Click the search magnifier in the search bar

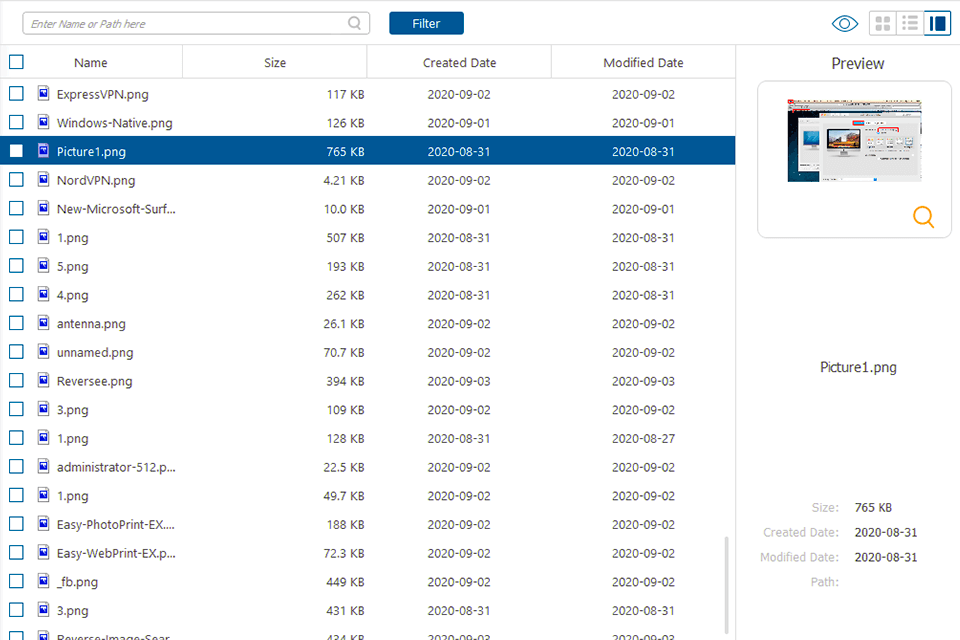354,22
